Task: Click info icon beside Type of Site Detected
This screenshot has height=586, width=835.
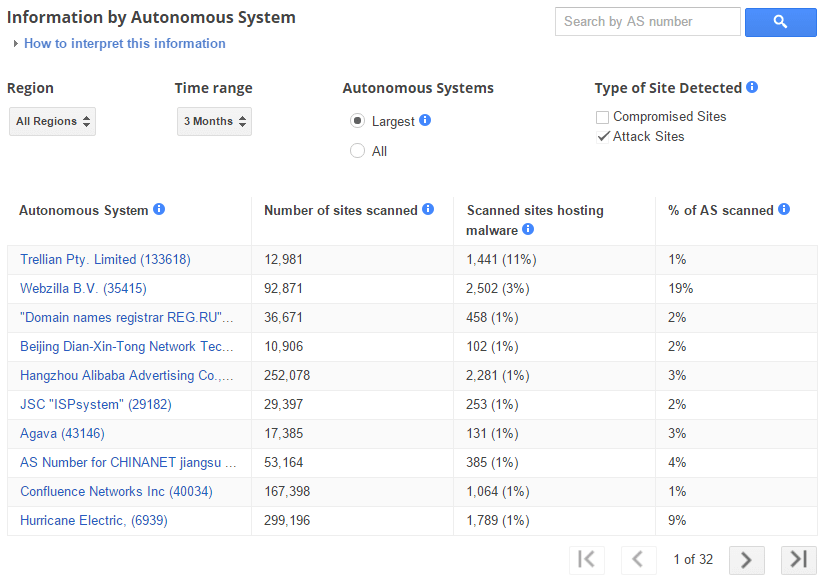Action: point(752,88)
